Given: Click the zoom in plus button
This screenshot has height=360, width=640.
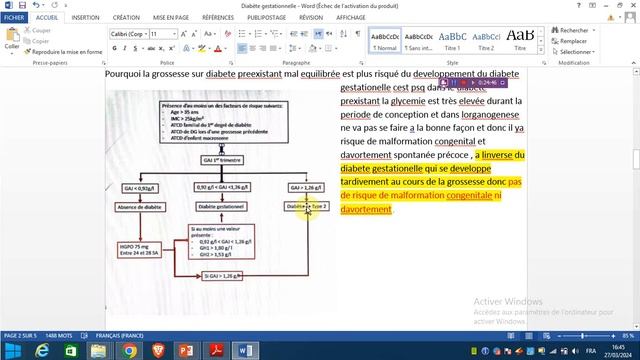Looking at the screenshot, I should (x=613, y=336).
